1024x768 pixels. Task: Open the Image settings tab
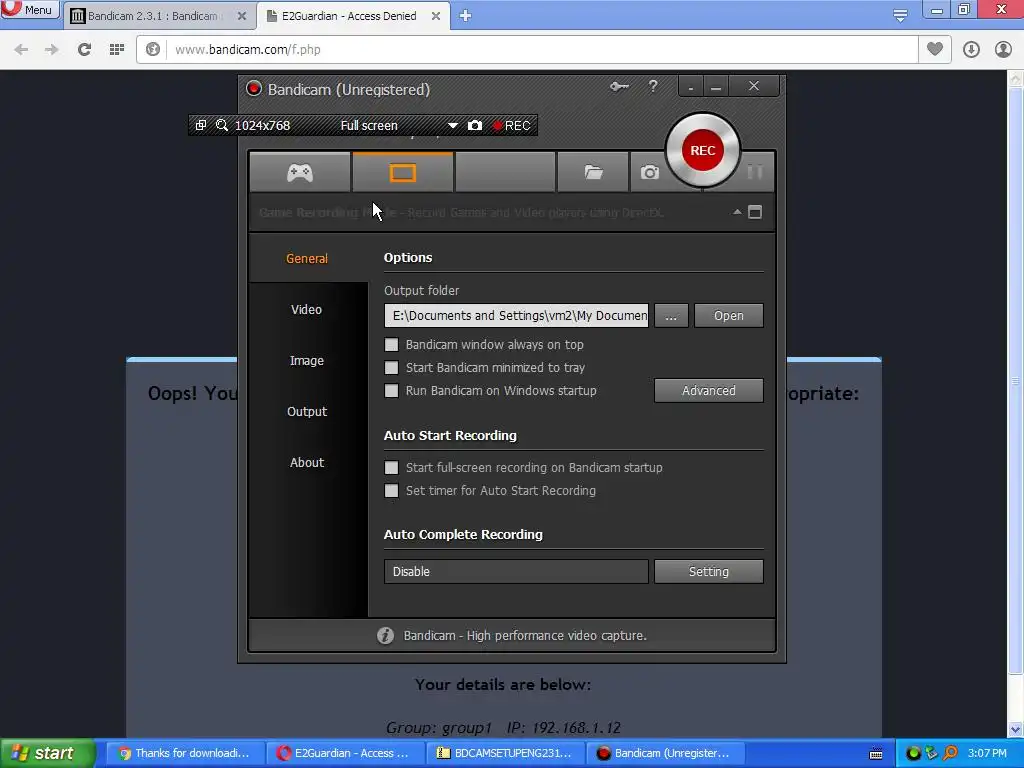pos(307,360)
